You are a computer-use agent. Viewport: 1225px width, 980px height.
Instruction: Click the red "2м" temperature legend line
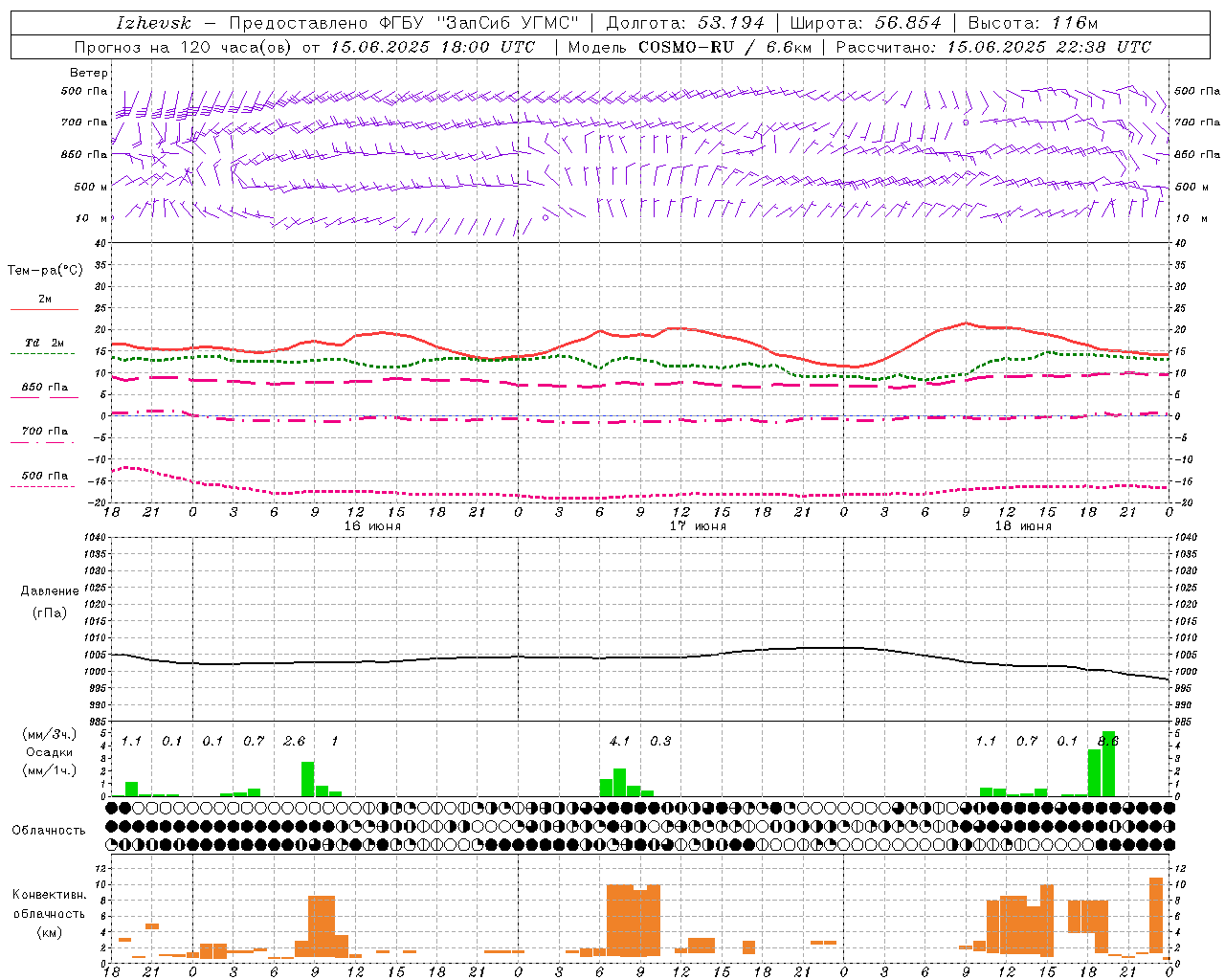click(44, 309)
